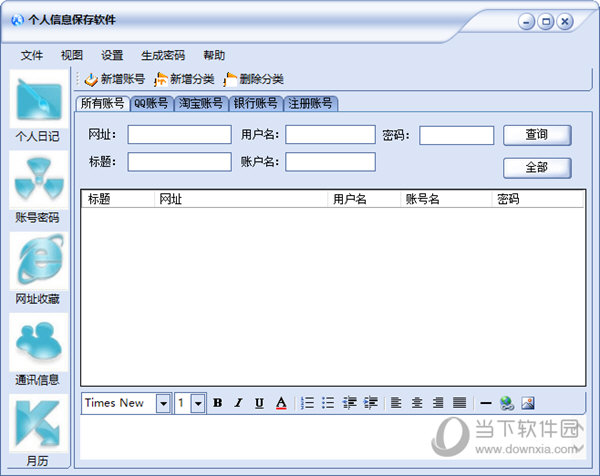Click into the rich text editor area
The width and height of the screenshot is (600, 476).
click(333, 438)
